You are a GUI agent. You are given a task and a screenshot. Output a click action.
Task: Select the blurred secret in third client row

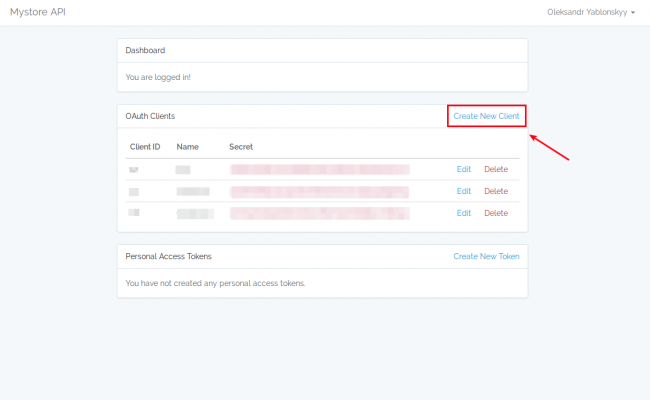[320, 213]
